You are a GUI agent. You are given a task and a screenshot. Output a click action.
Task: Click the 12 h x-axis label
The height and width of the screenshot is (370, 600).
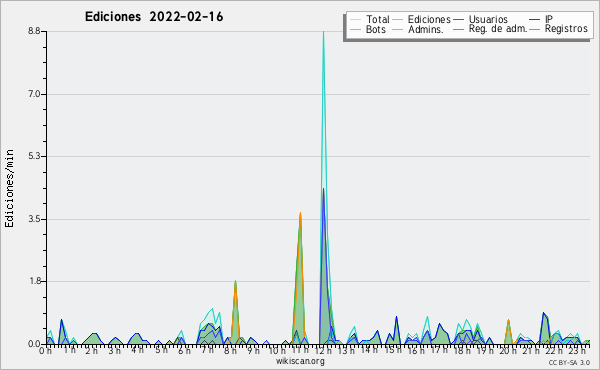pos(323,351)
